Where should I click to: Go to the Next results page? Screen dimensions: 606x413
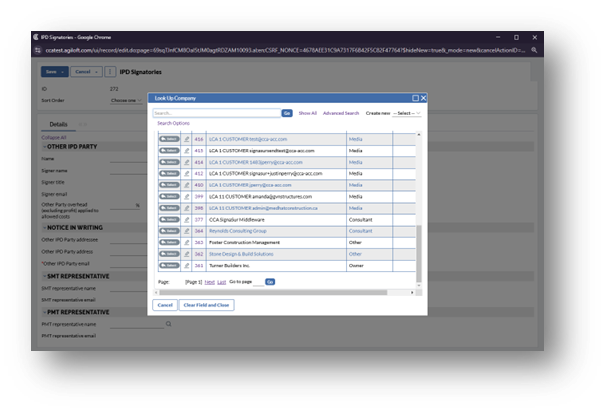click(x=208, y=283)
